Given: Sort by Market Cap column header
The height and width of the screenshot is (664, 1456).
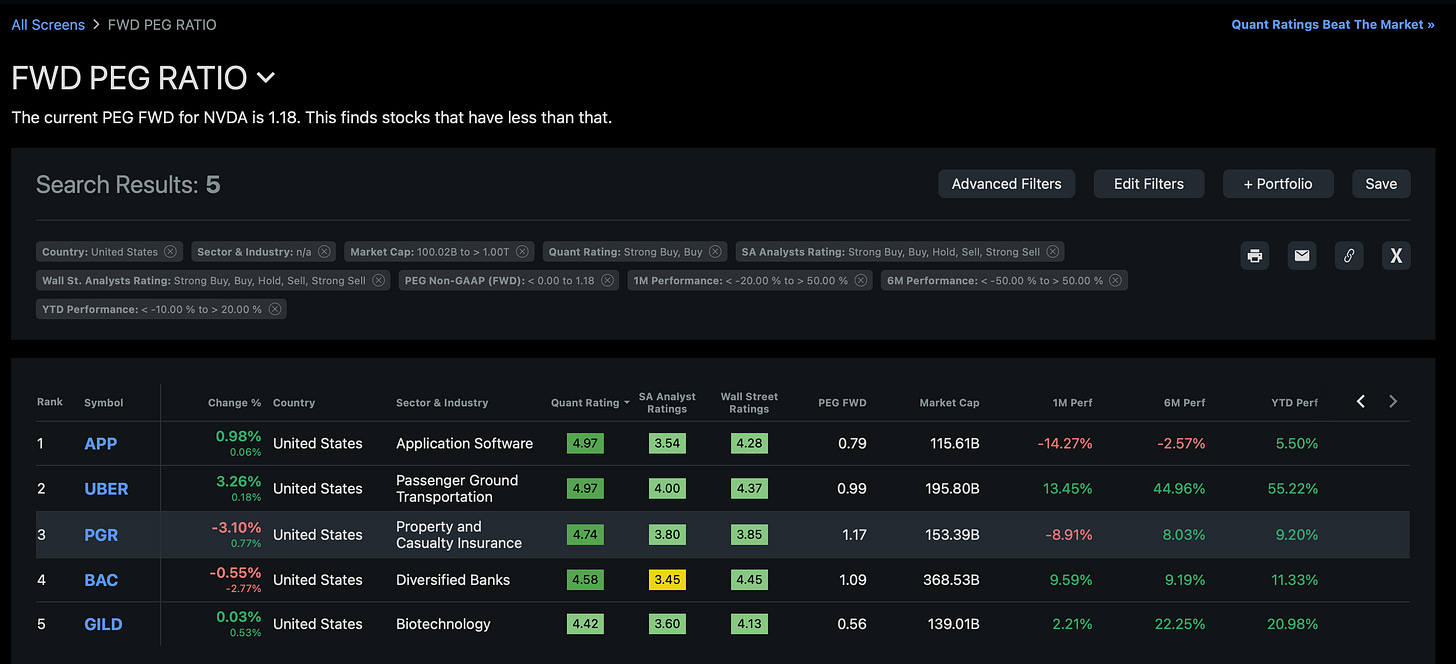Looking at the screenshot, I should [x=949, y=403].
